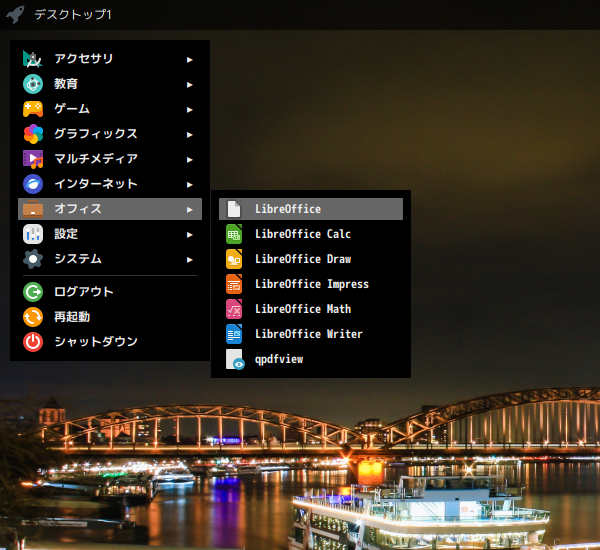
Task: Choose 再起動 to reboot
Action: coord(110,317)
